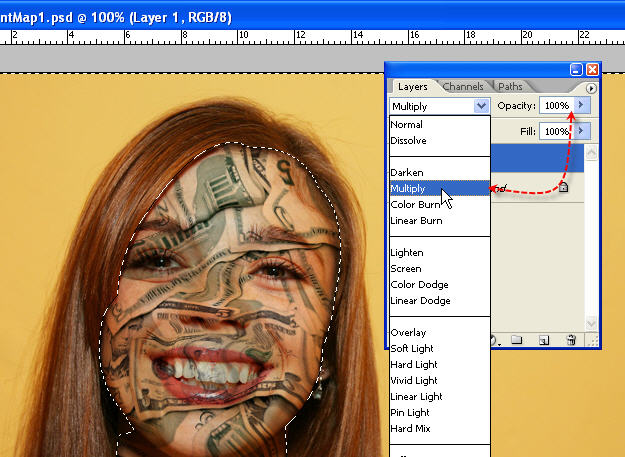Choose Dissolve blend mode

(x=440, y=140)
